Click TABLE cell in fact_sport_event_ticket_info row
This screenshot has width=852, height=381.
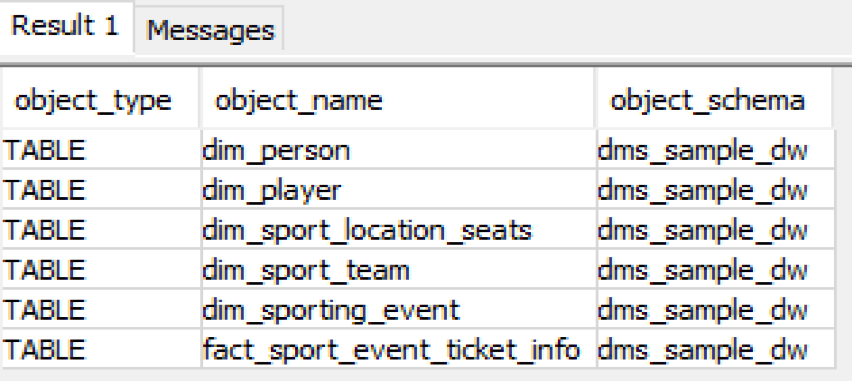point(101,349)
